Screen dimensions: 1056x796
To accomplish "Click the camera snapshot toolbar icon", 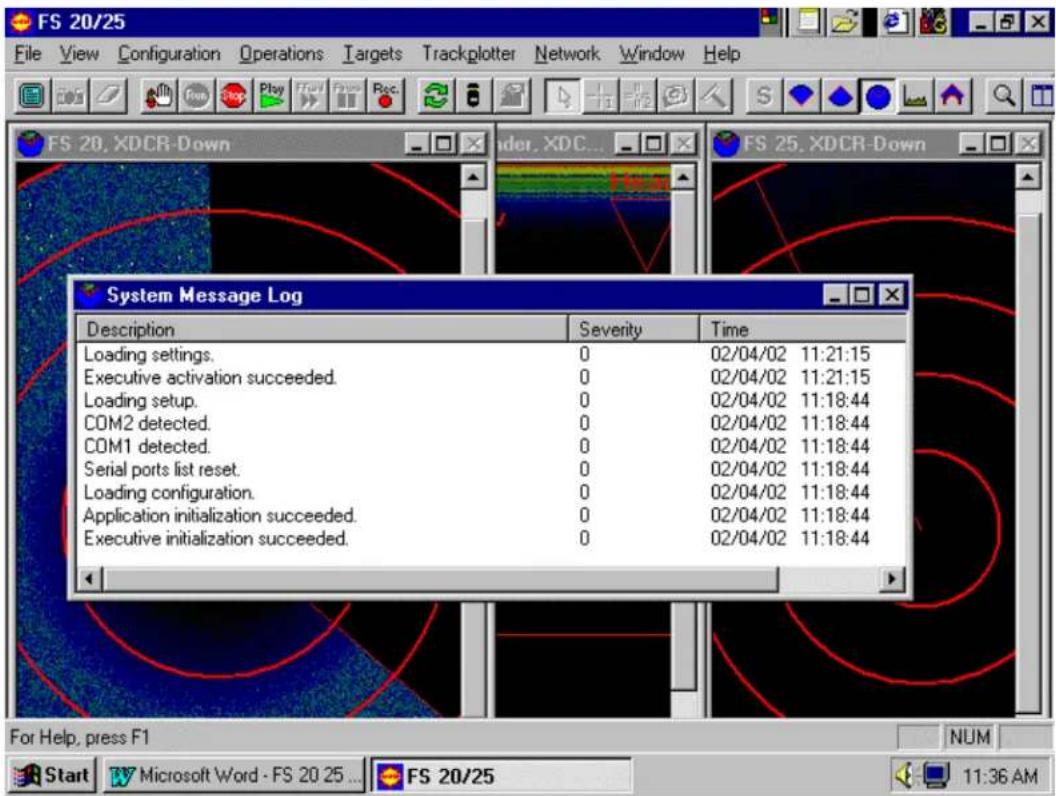I will (x=70, y=96).
